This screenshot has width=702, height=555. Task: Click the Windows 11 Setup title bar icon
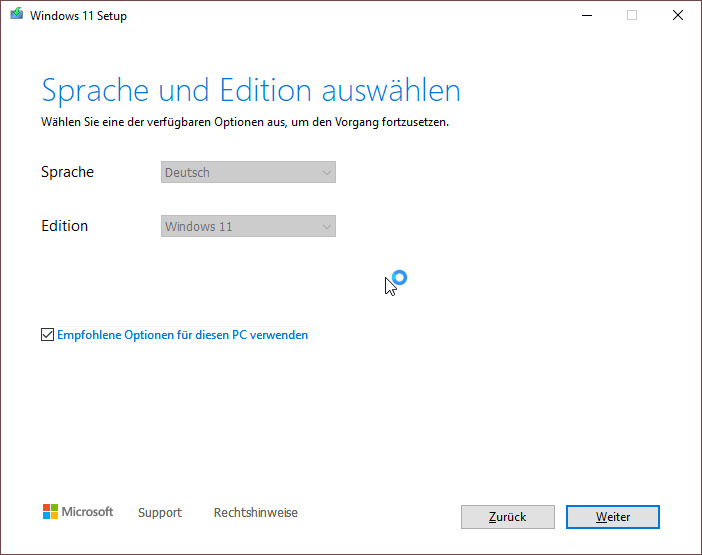coord(17,14)
